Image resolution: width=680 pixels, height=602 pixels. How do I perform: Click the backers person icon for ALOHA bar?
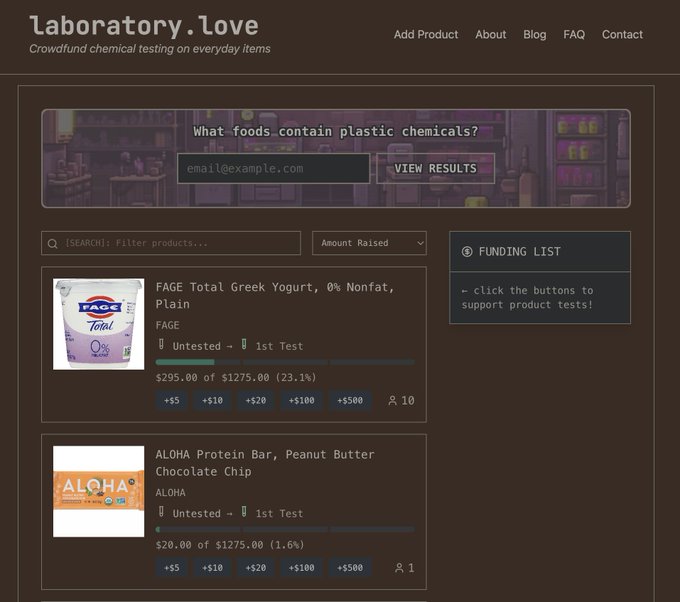399,568
